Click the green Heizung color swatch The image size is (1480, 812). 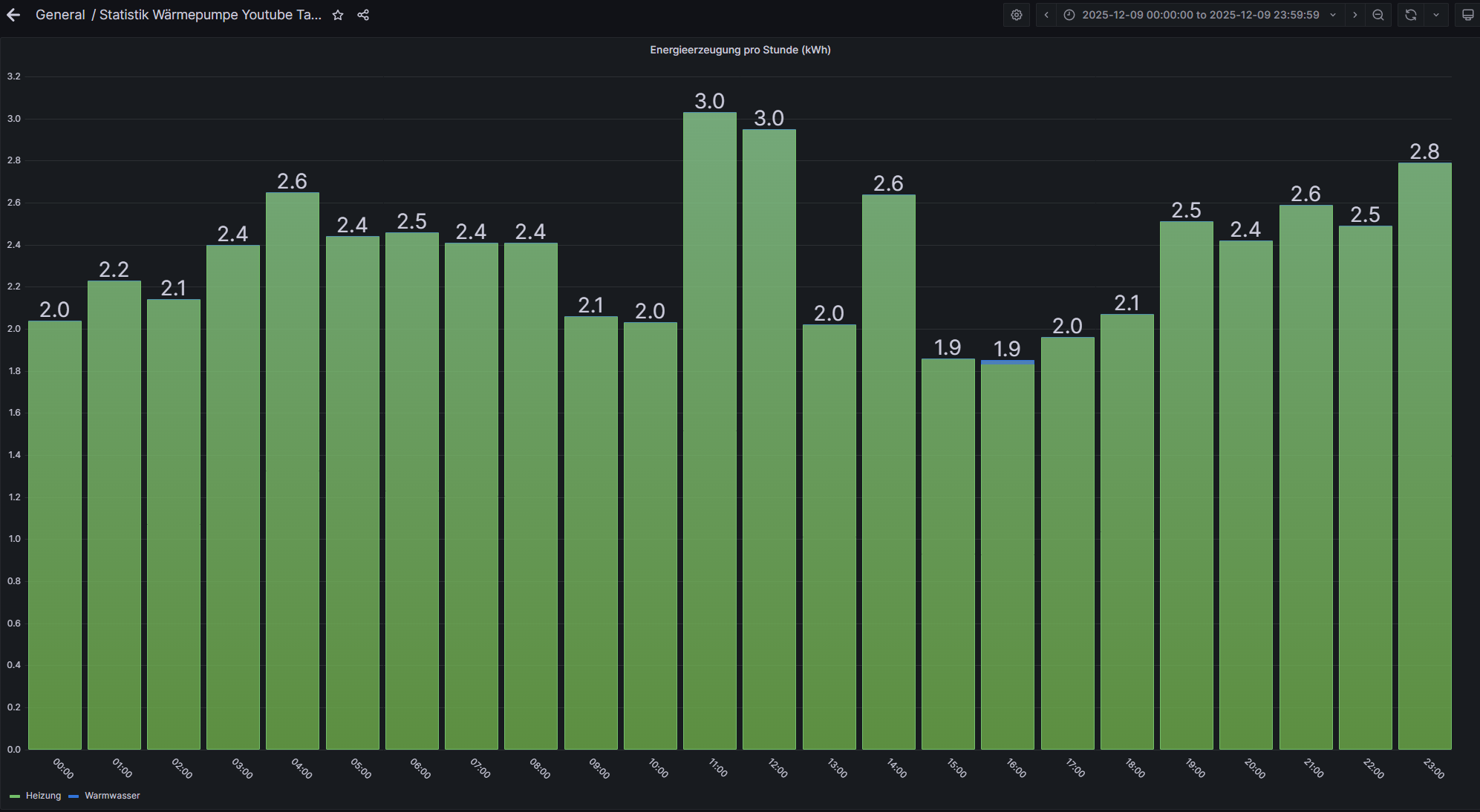(15, 796)
